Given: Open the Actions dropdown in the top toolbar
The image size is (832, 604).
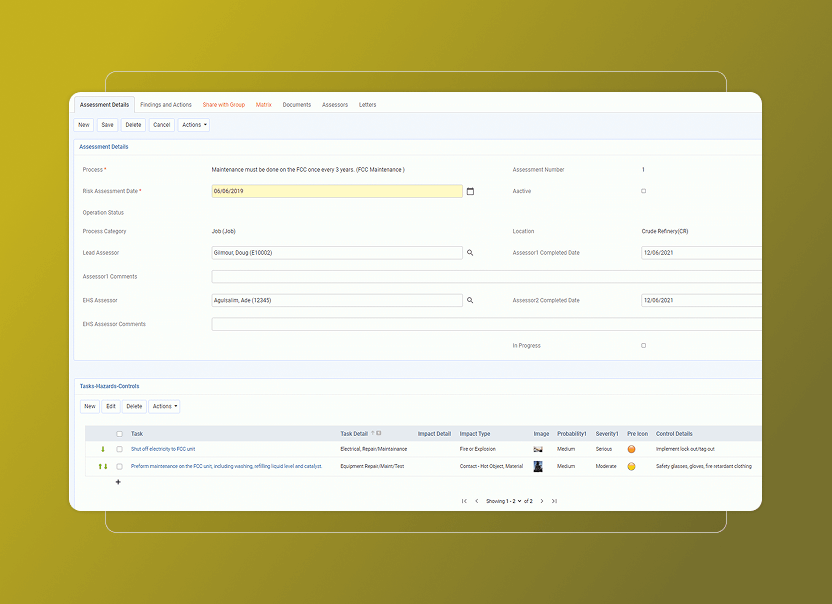Looking at the screenshot, I should click(x=196, y=125).
